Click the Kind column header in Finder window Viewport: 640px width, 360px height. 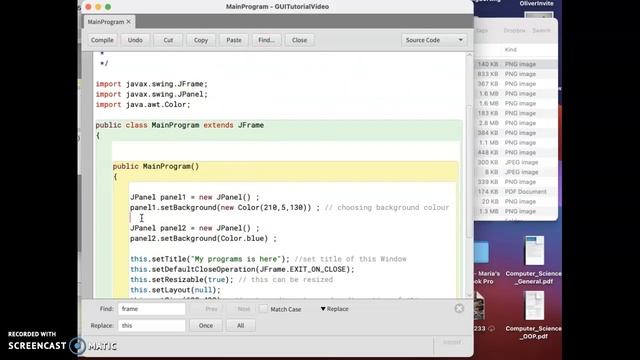511,49
